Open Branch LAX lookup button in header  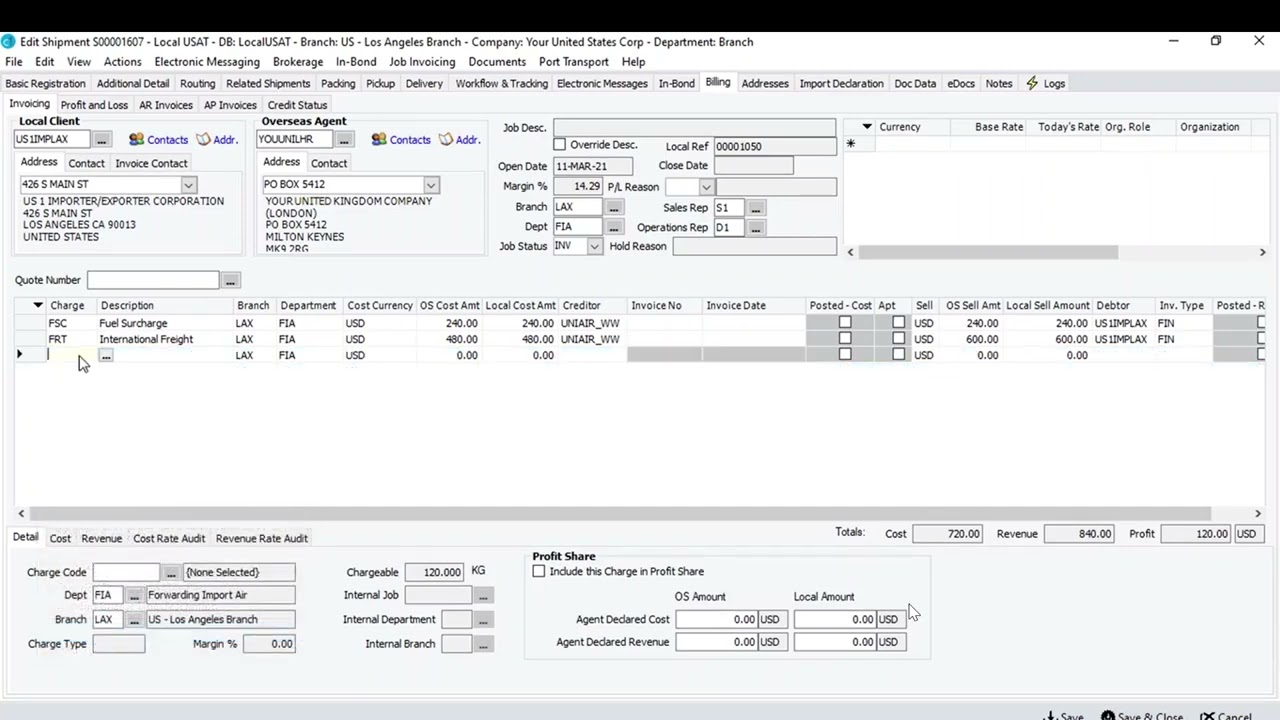point(614,207)
